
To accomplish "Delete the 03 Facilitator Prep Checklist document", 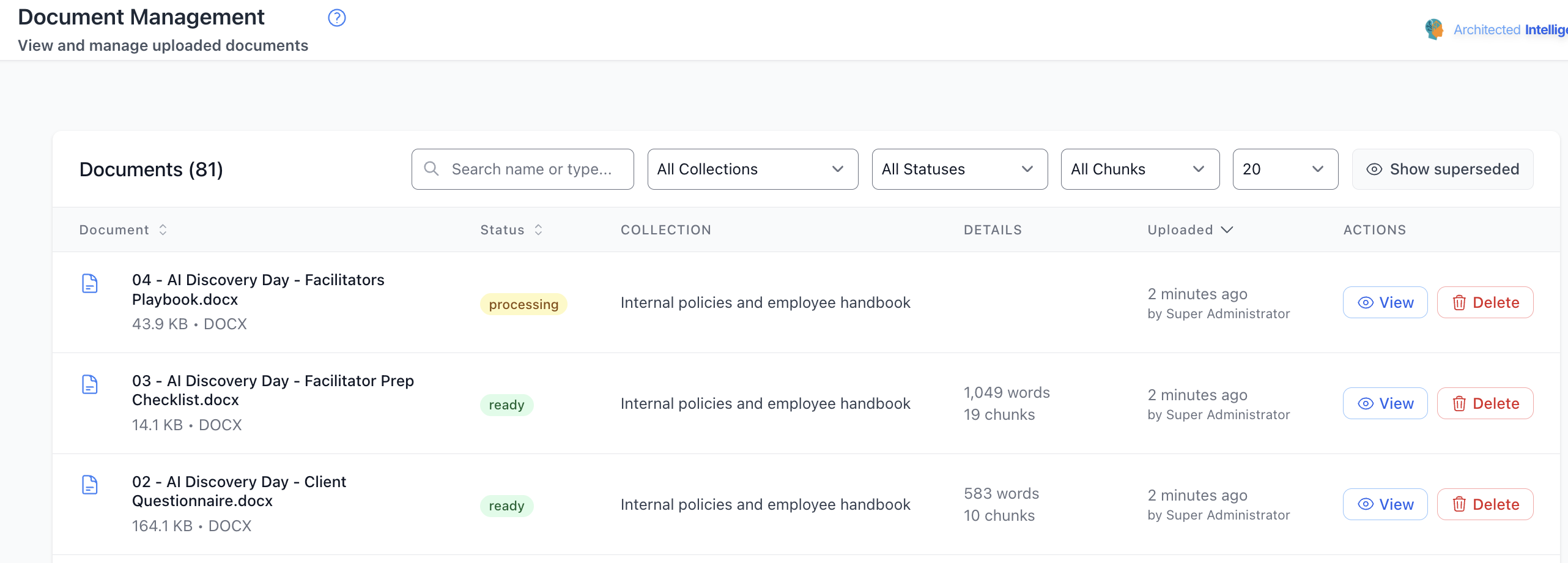I will (1485, 403).
